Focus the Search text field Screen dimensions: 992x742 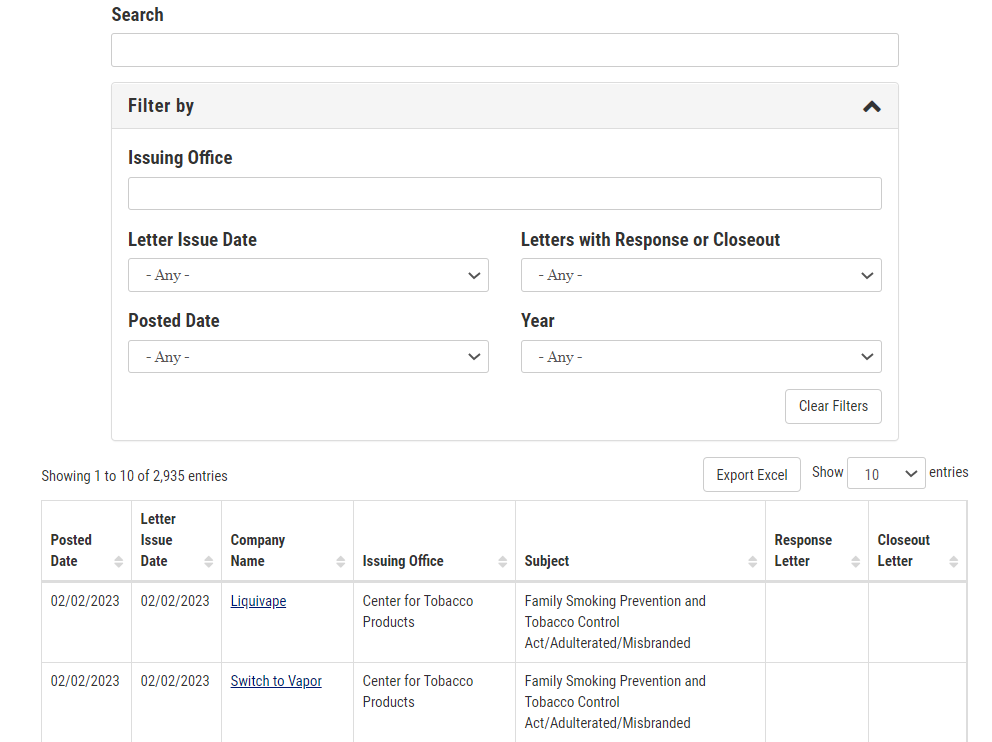click(x=505, y=50)
